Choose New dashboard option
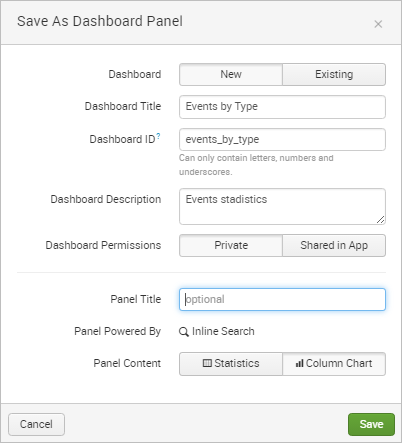 tap(231, 74)
